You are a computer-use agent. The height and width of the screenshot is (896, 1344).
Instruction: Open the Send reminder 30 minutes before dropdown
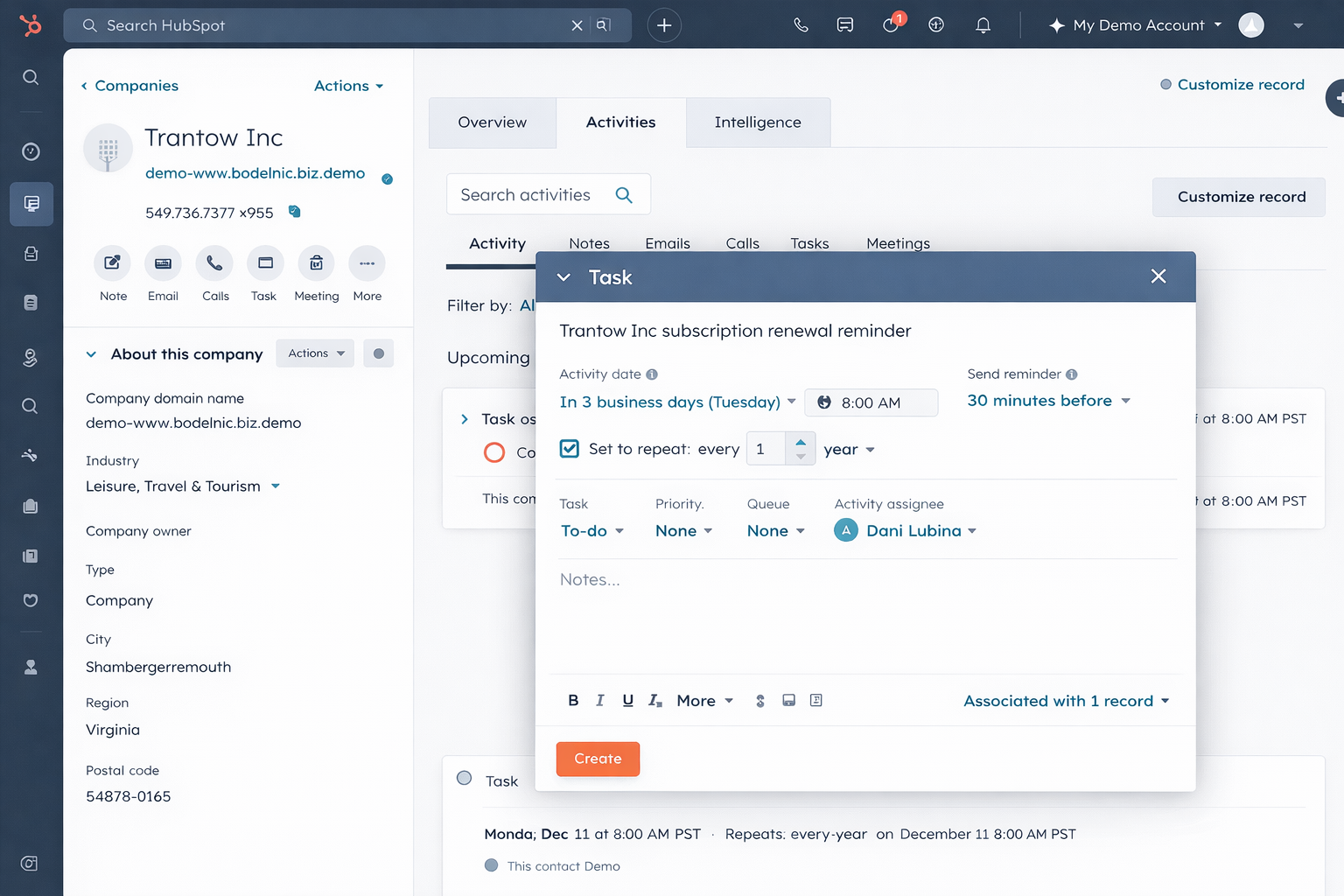[x=1048, y=401]
